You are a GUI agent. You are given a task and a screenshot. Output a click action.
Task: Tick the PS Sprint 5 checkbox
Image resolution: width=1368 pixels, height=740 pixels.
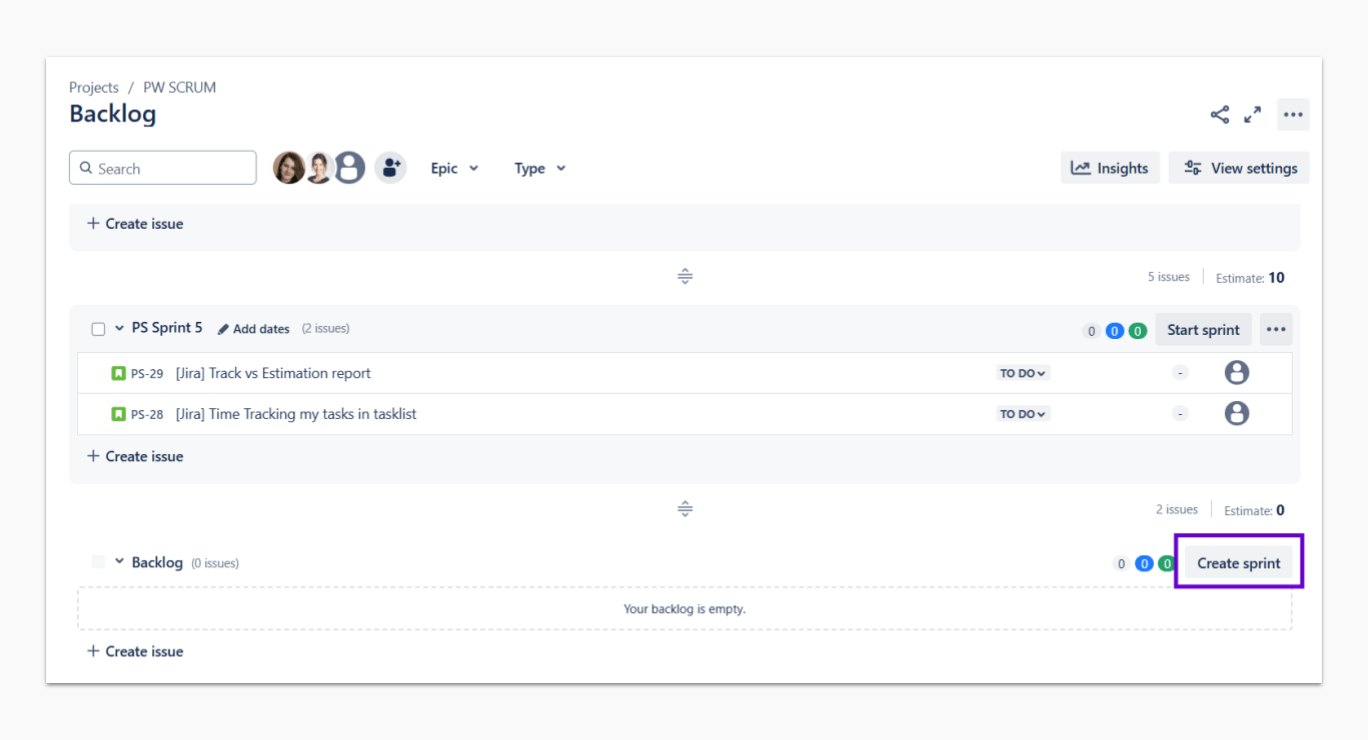98,329
